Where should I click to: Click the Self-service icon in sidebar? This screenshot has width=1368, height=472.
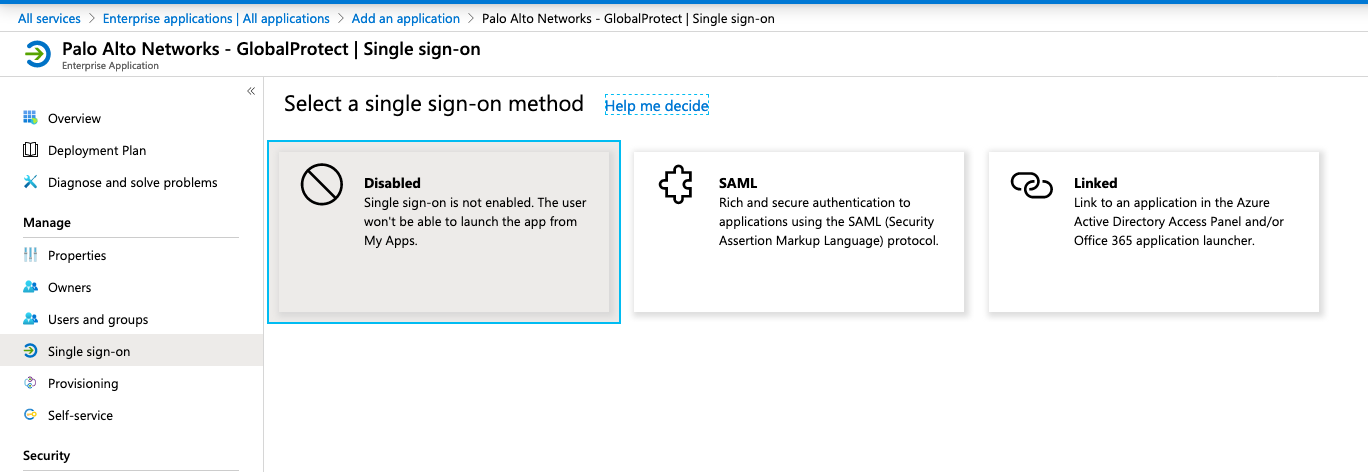point(30,415)
